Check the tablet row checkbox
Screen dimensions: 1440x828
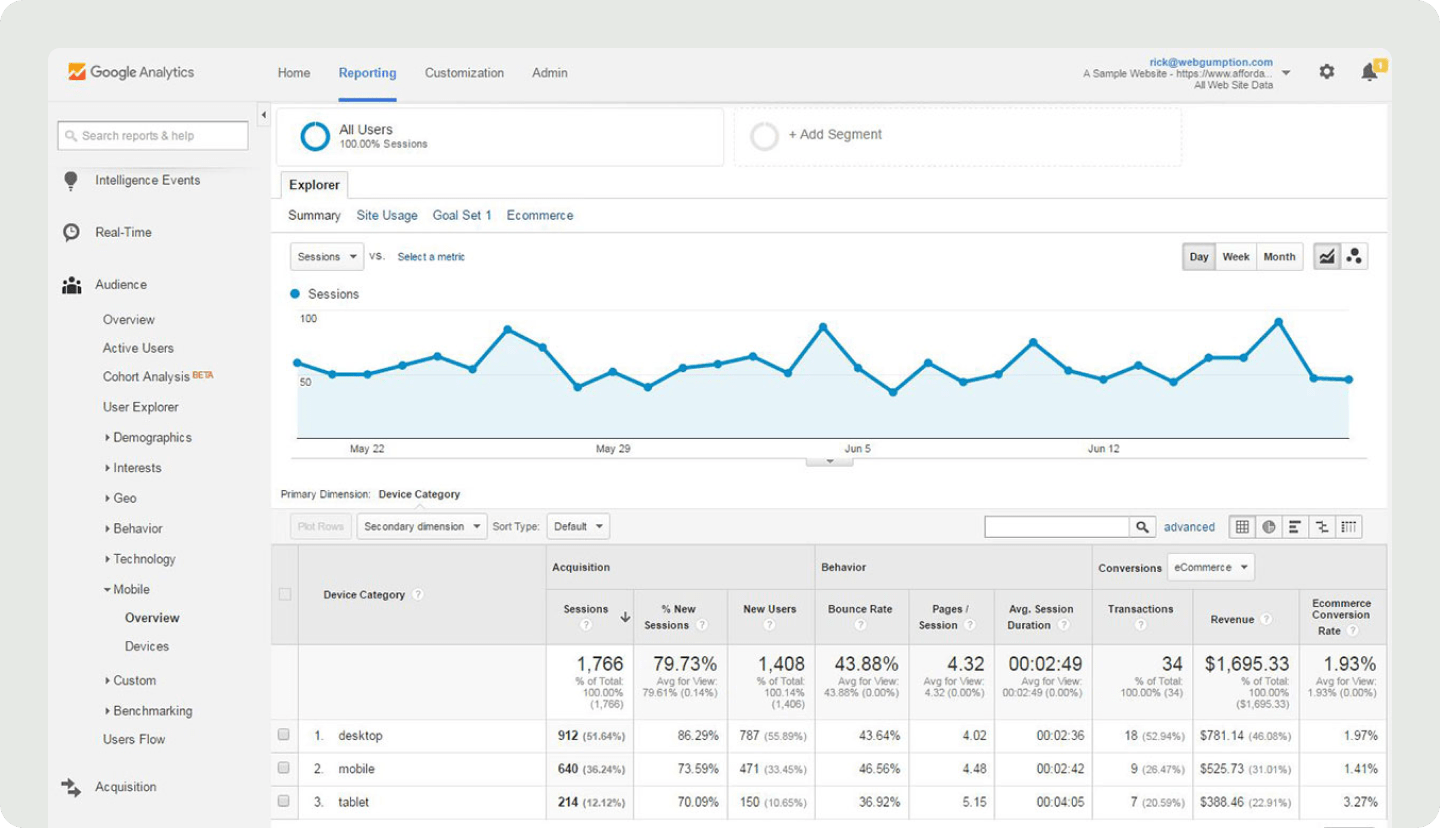click(x=285, y=802)
